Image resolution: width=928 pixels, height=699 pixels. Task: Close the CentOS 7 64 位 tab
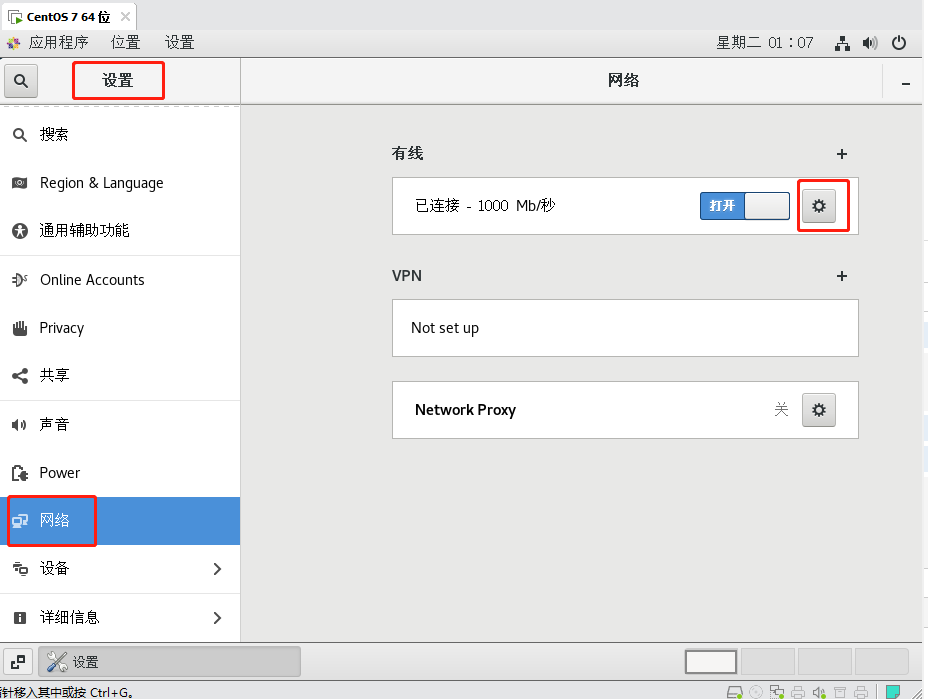(x=125, y=17)
